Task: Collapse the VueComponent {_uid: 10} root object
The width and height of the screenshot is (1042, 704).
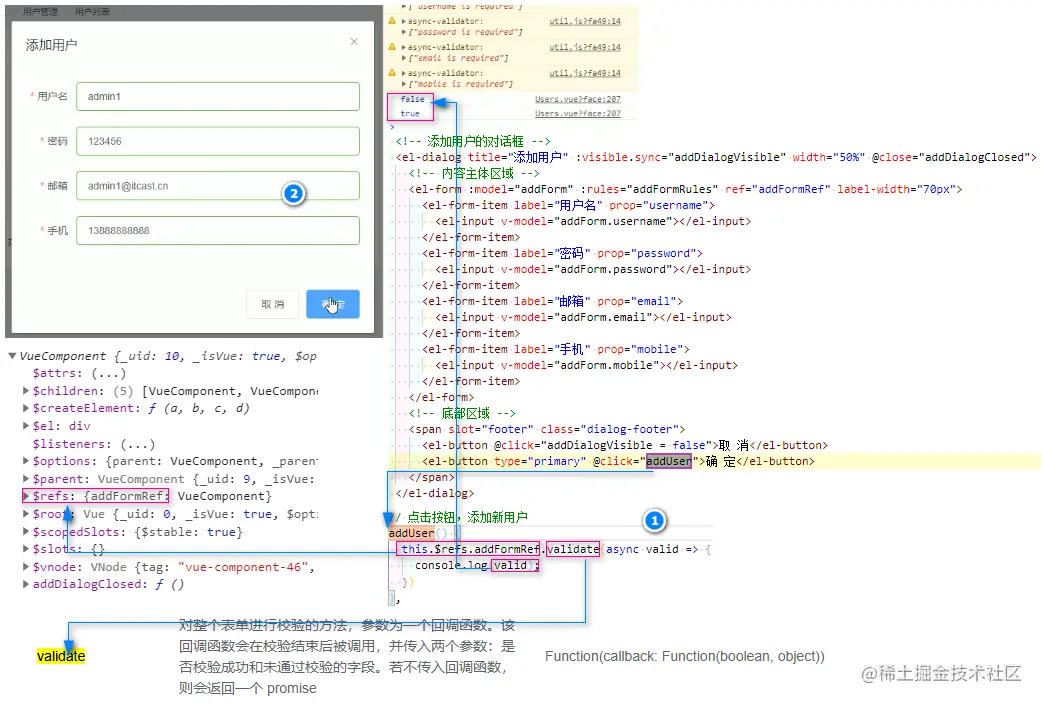Action: (x=12, y=356)
